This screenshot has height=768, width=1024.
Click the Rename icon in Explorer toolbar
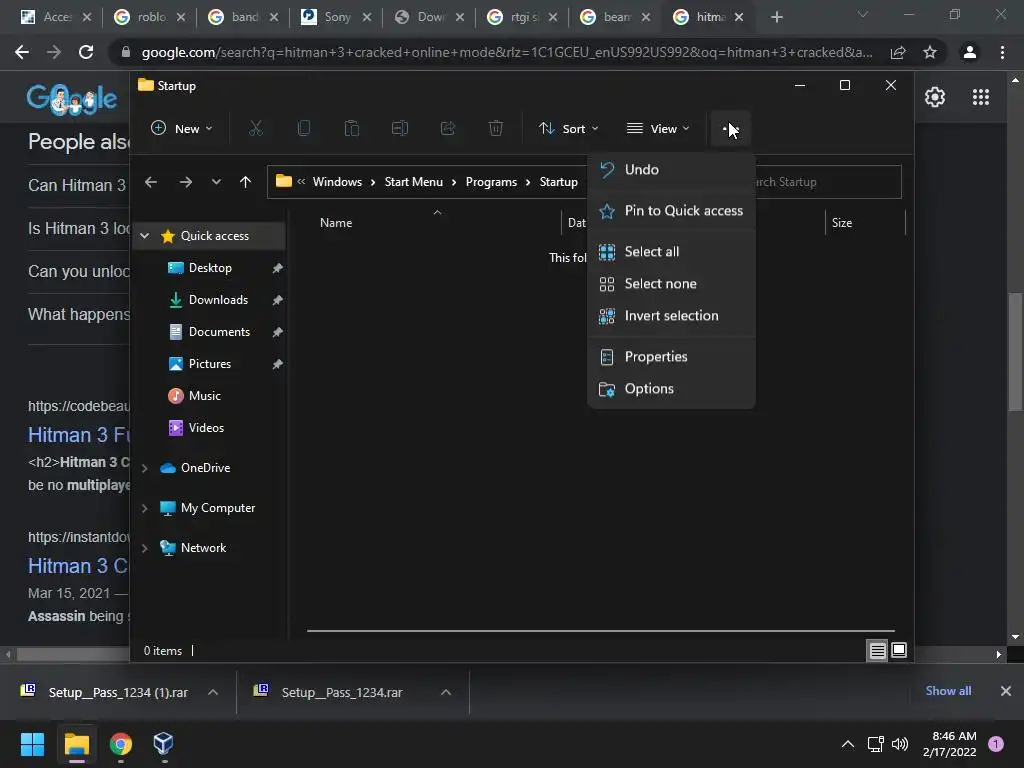(x=400, y=129)
